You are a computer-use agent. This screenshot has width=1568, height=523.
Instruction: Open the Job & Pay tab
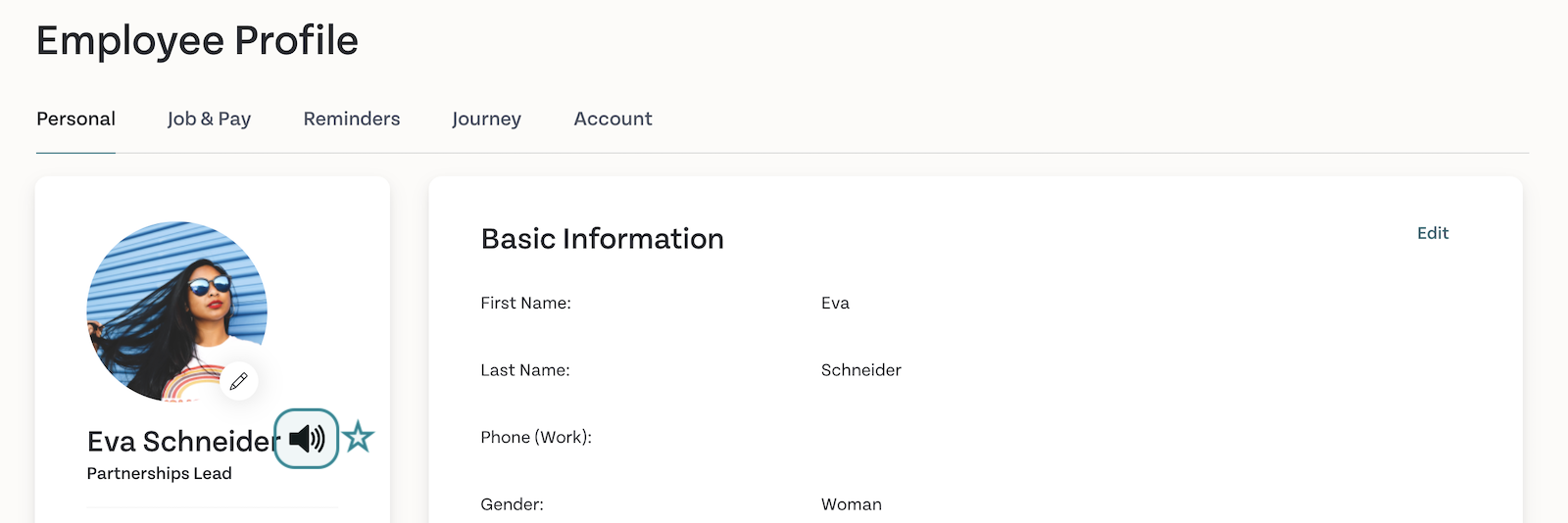tap(209, 119)
